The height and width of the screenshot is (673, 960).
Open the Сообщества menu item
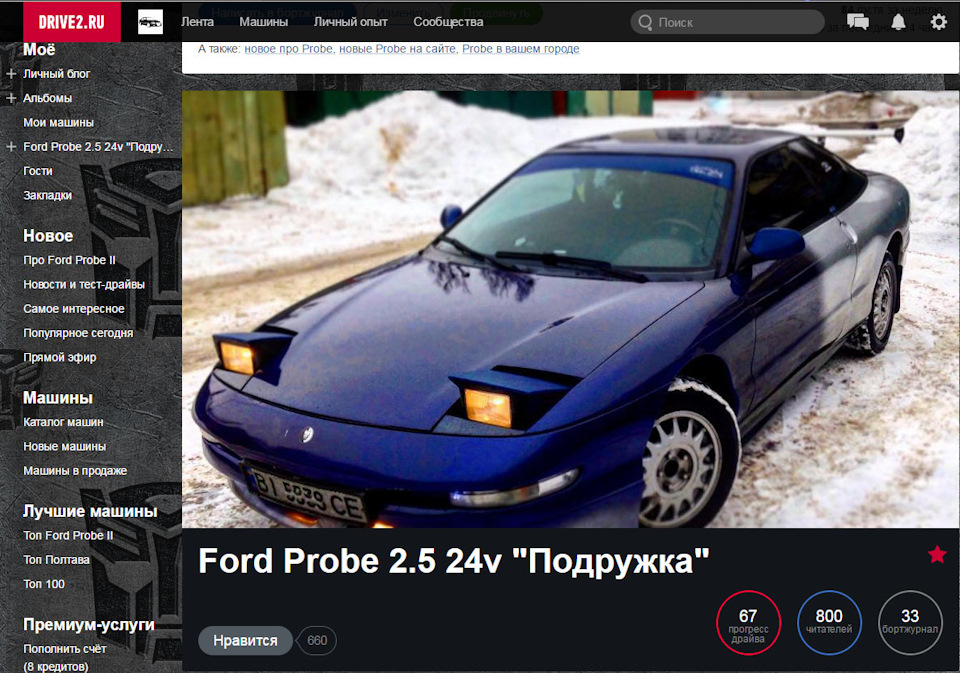pyautogui.click(x=448, y=22)
